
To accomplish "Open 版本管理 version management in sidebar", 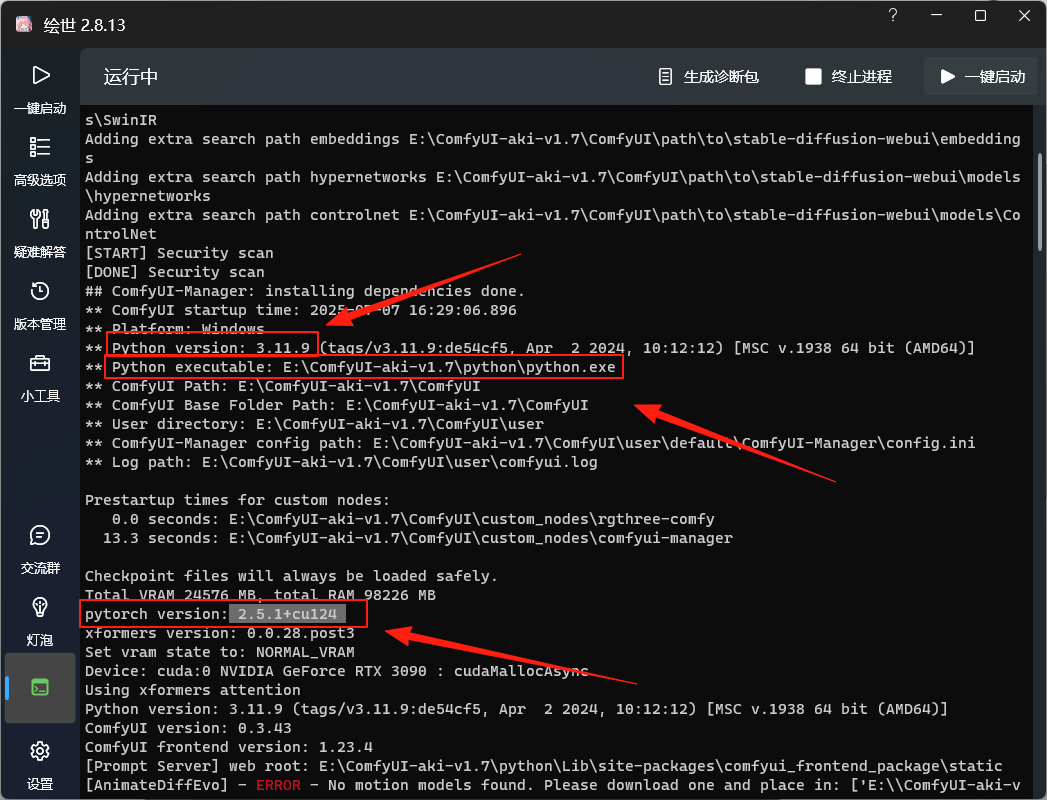I will click(x=40, y=306).
